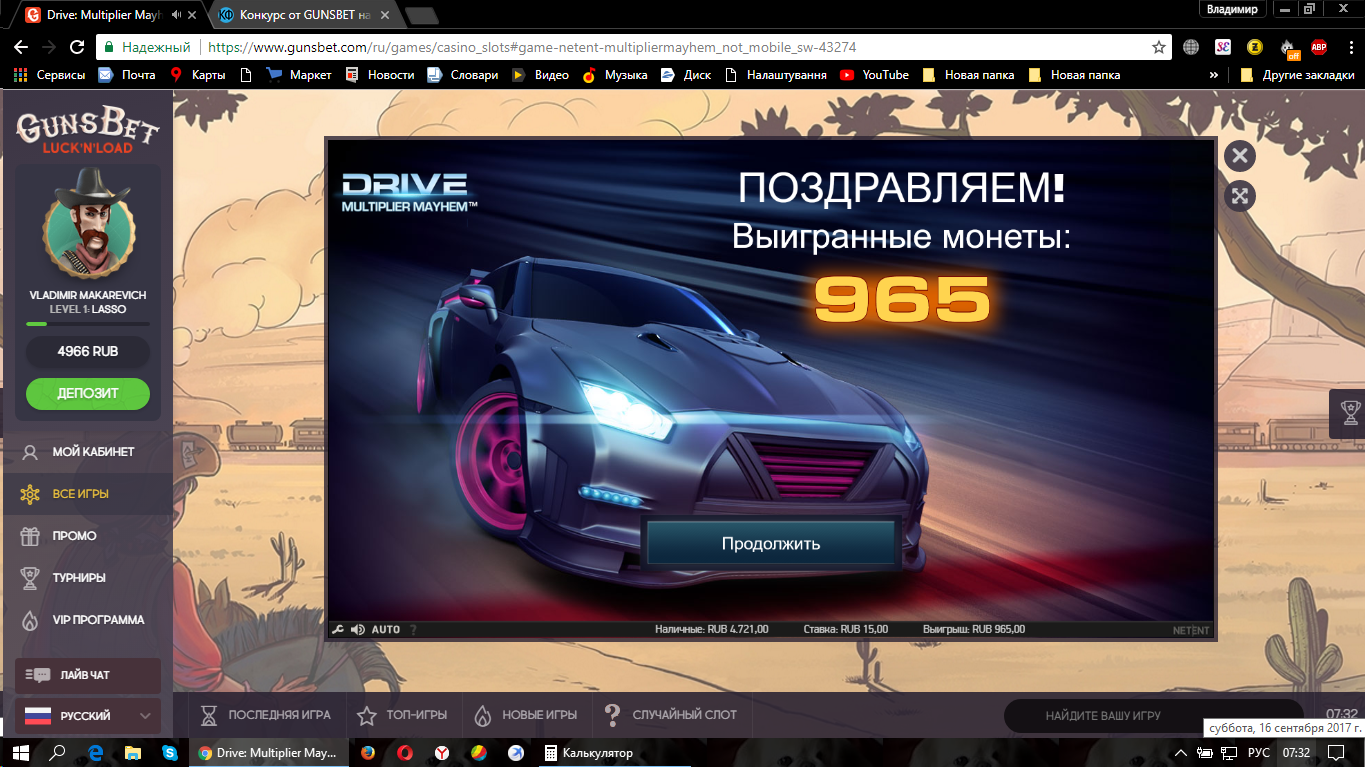Screen dimensions: 1365x767
Task: Open the Новости bookmark
Action: click(x=380, y=75)
